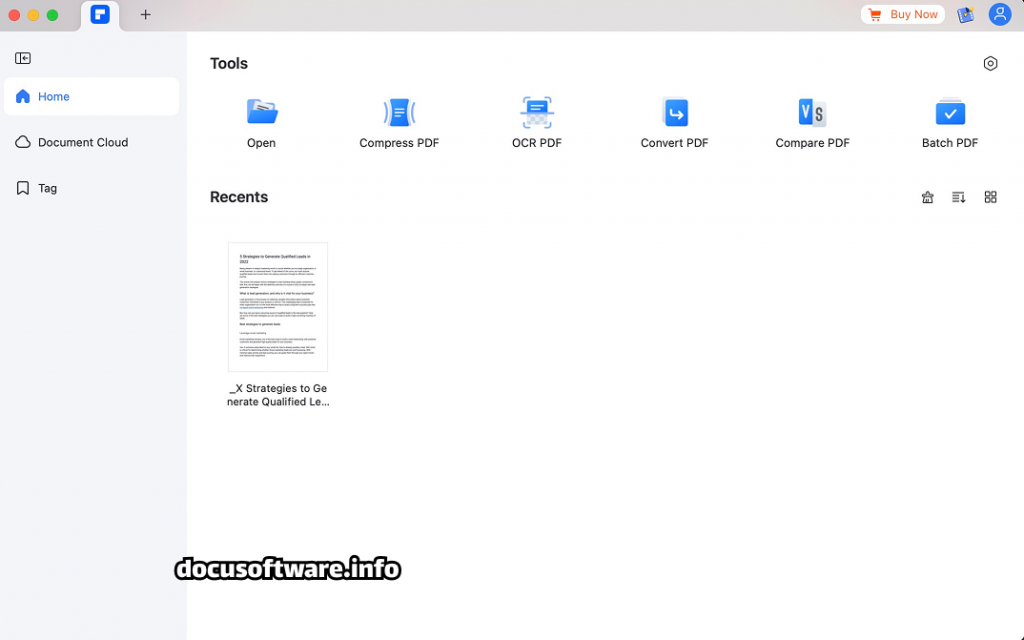Go to Home in the sidebar
The height and width of the screenshot is (640, 1024).
click(x=91, y=97)
